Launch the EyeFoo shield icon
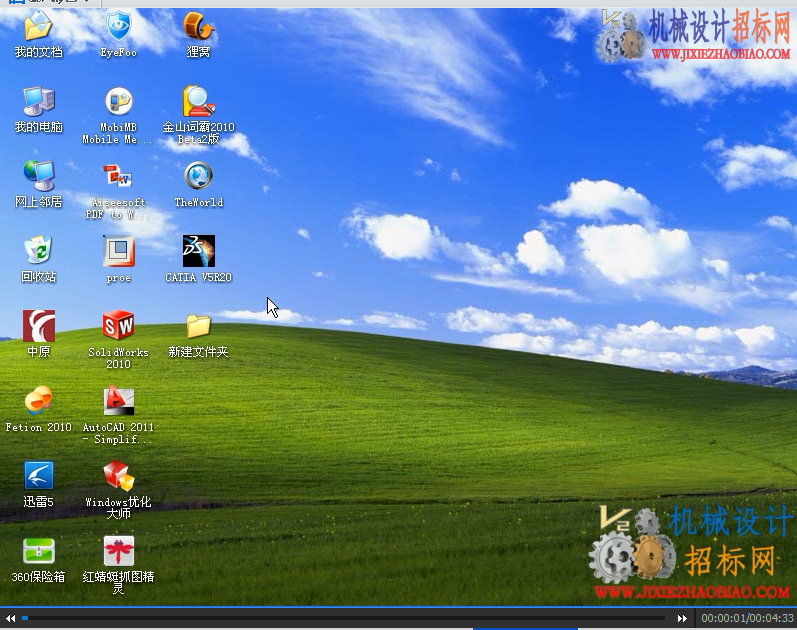The image size is (797, 630). point(118,26)
